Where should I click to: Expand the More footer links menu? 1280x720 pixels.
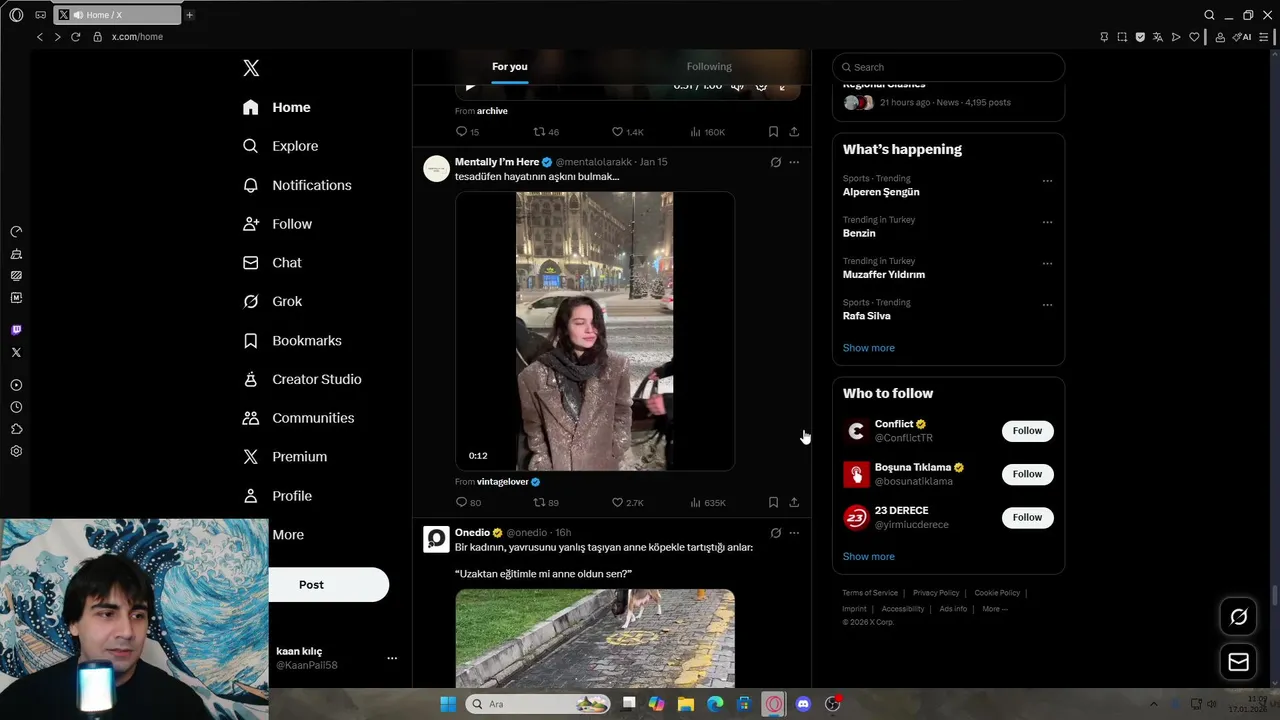(x=994, y=609)
